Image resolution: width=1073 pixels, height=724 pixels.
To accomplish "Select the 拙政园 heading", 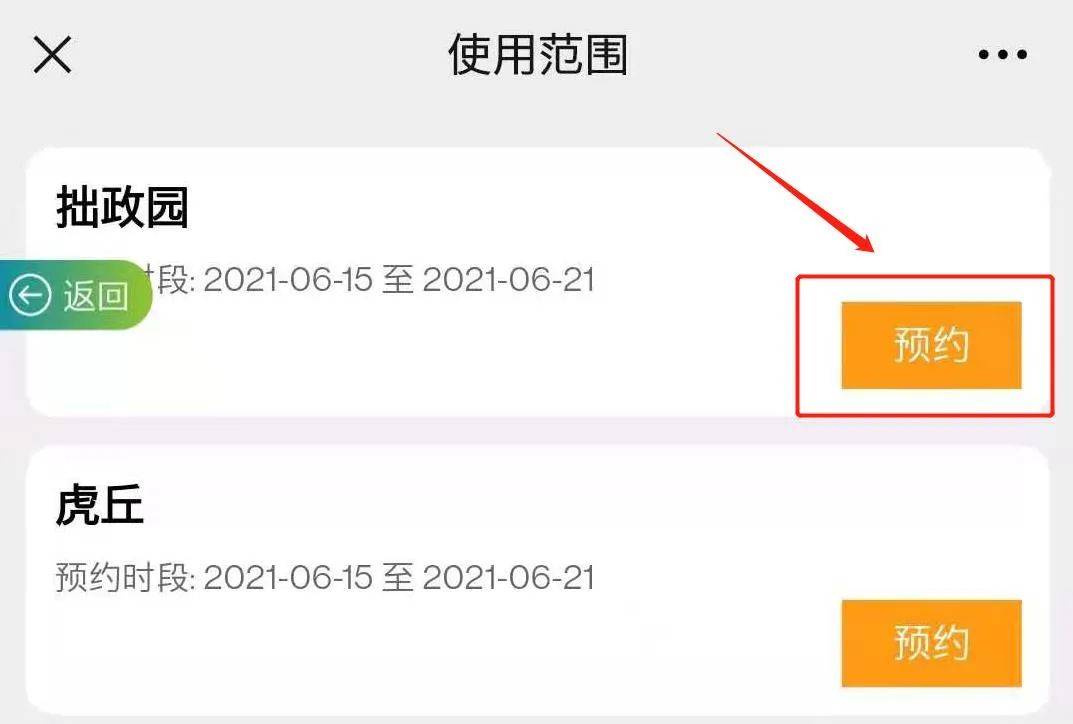I will click(x=122, y=206).
